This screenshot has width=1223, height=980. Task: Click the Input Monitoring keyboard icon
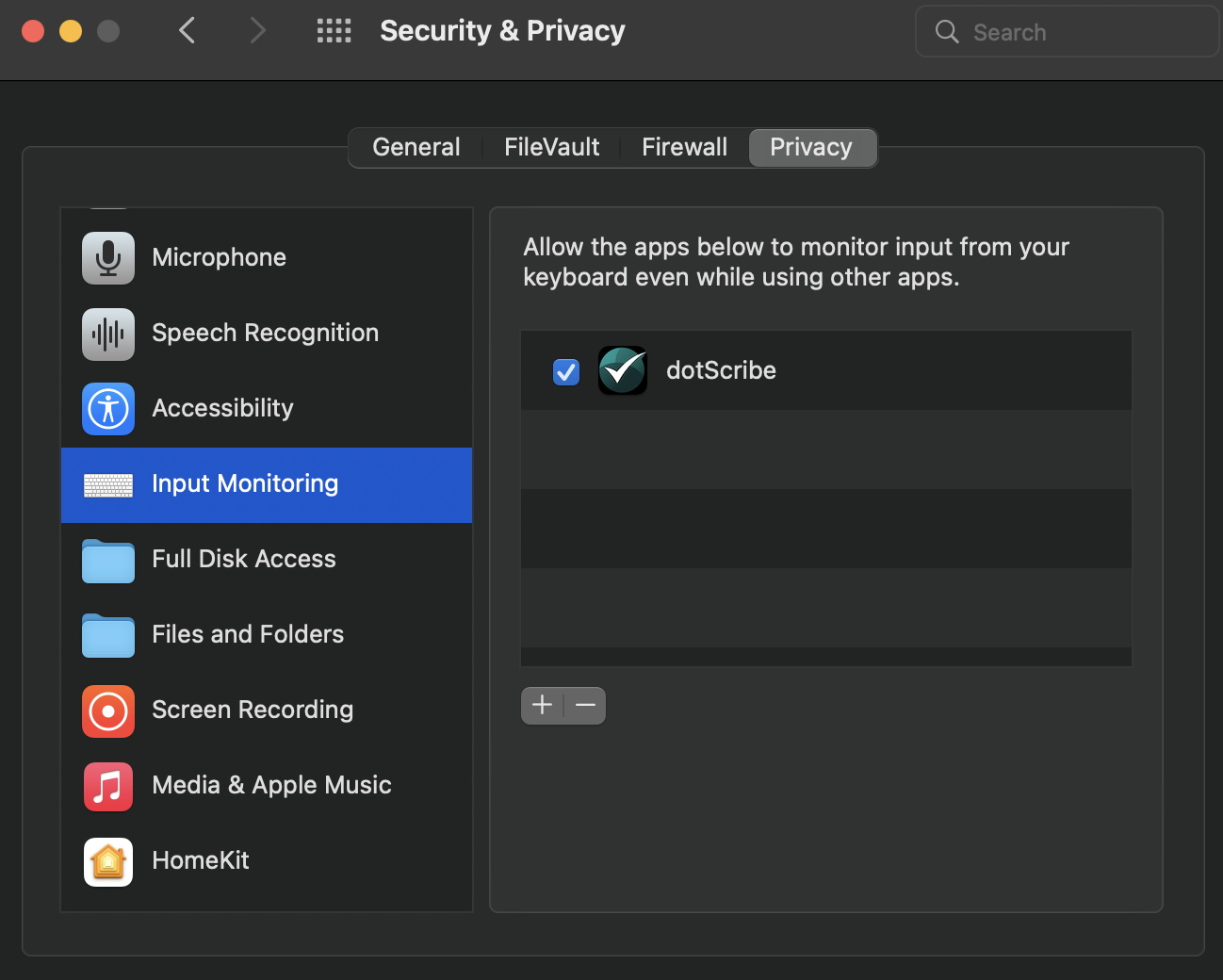[x=108, y=485]
